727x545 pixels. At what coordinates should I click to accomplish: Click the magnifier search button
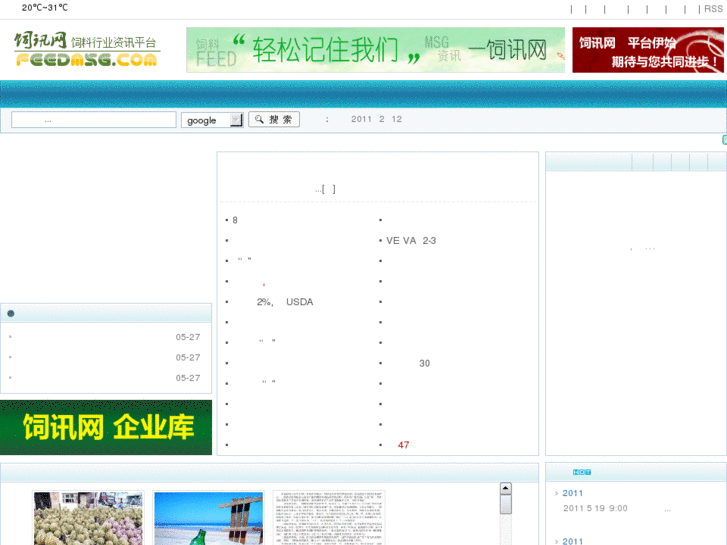click(274, 119)
